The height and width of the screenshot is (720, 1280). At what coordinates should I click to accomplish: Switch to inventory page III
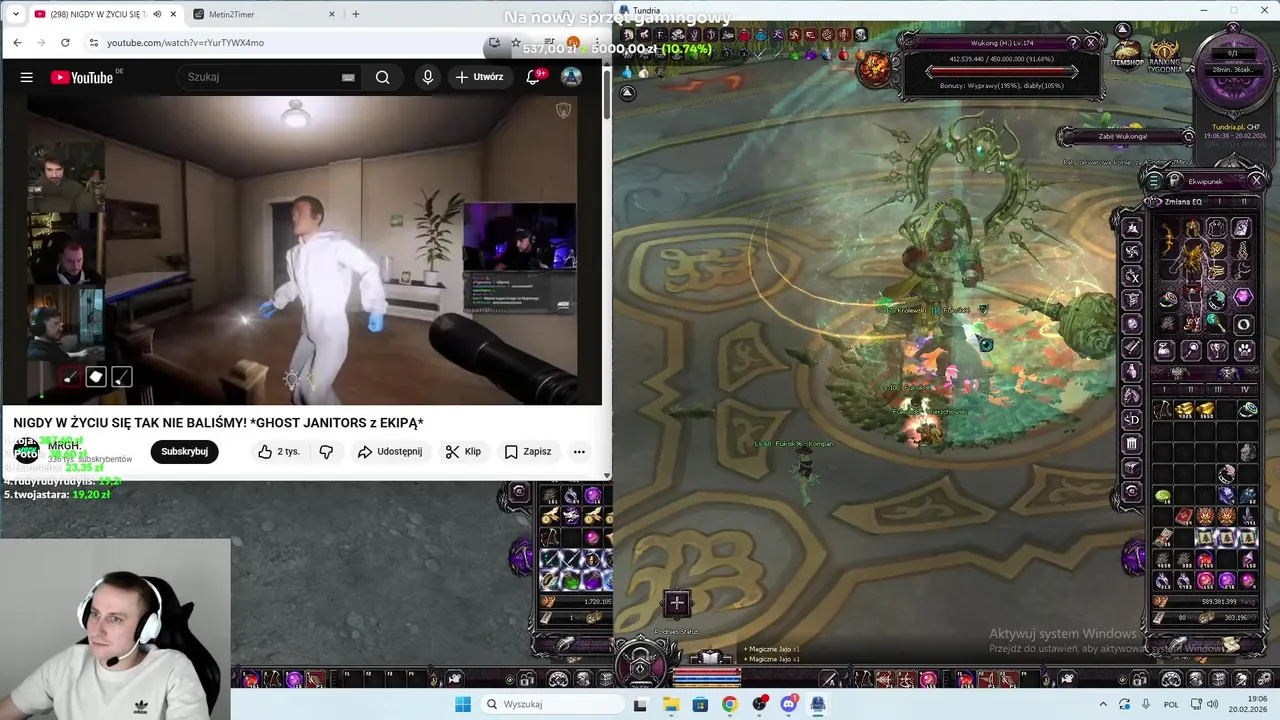pos(1218,390)
